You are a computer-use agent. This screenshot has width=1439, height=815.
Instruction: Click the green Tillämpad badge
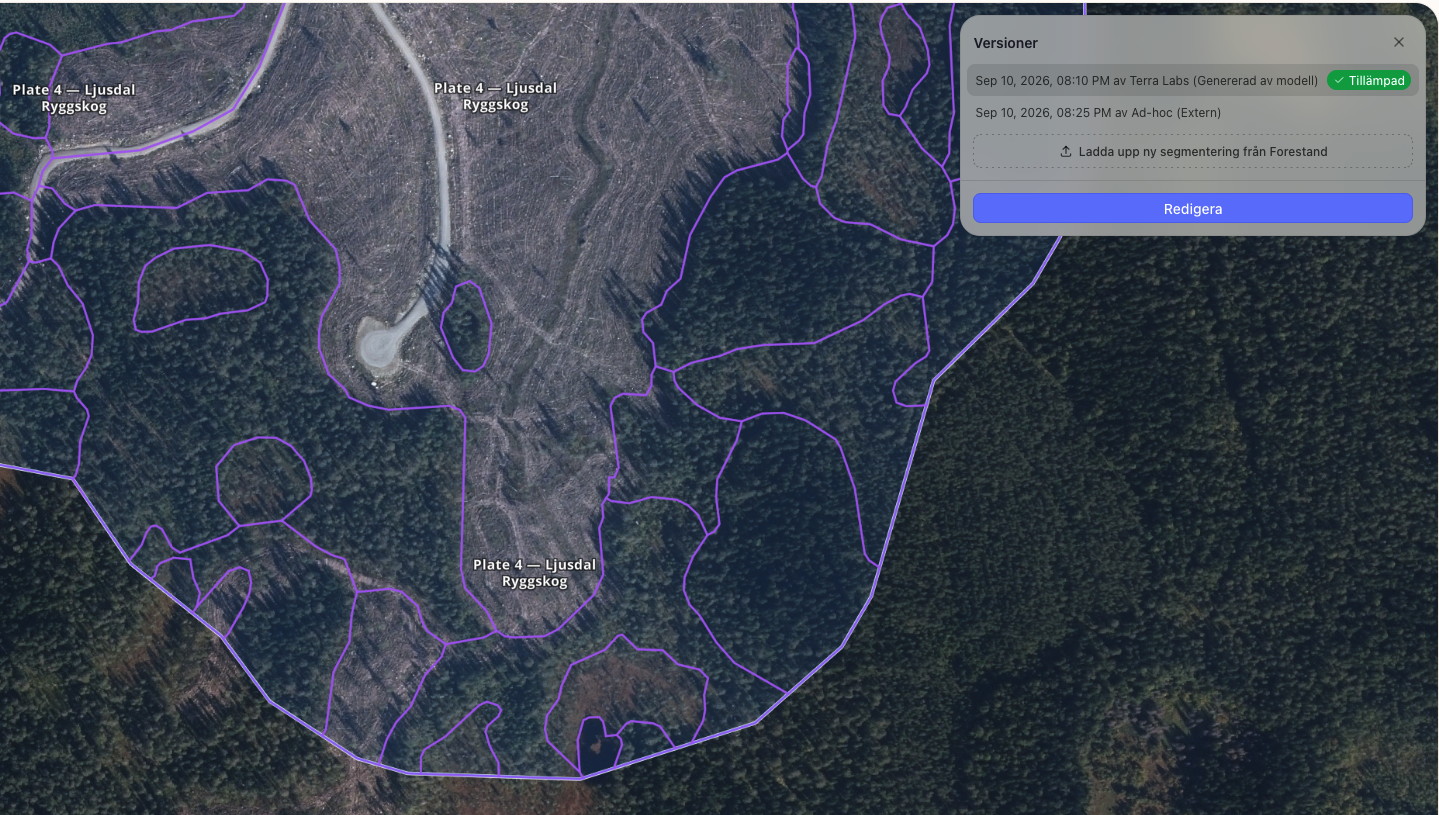point(1369,80)
